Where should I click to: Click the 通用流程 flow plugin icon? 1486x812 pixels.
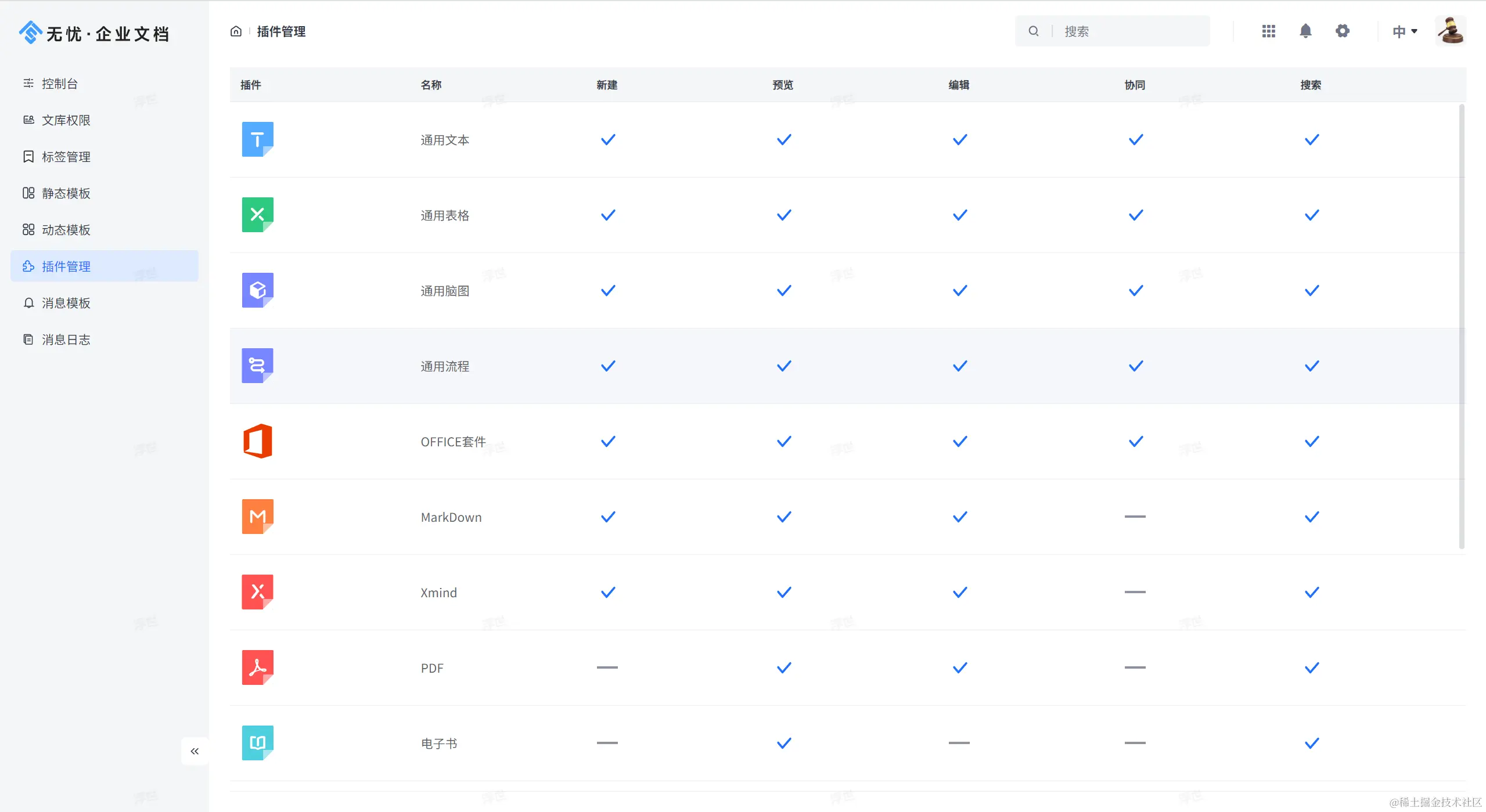(x=257, y=366)
